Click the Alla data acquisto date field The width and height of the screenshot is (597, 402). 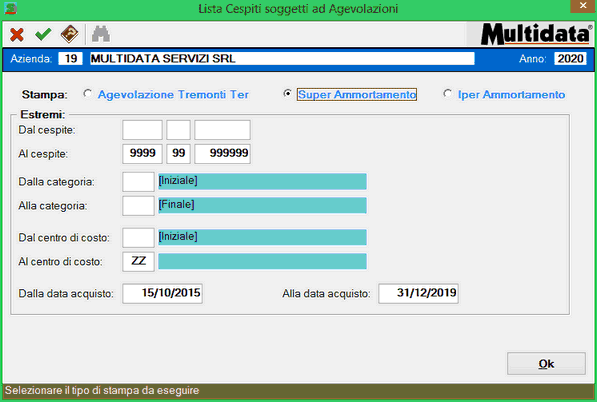tap(418, 293)
